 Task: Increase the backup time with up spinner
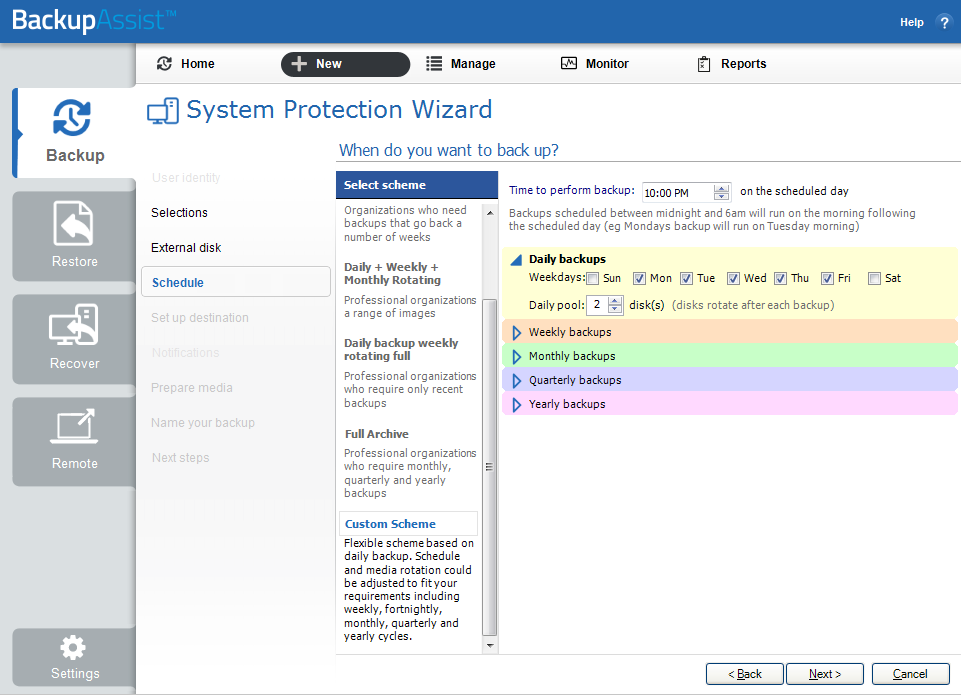[x=721, y=188]
